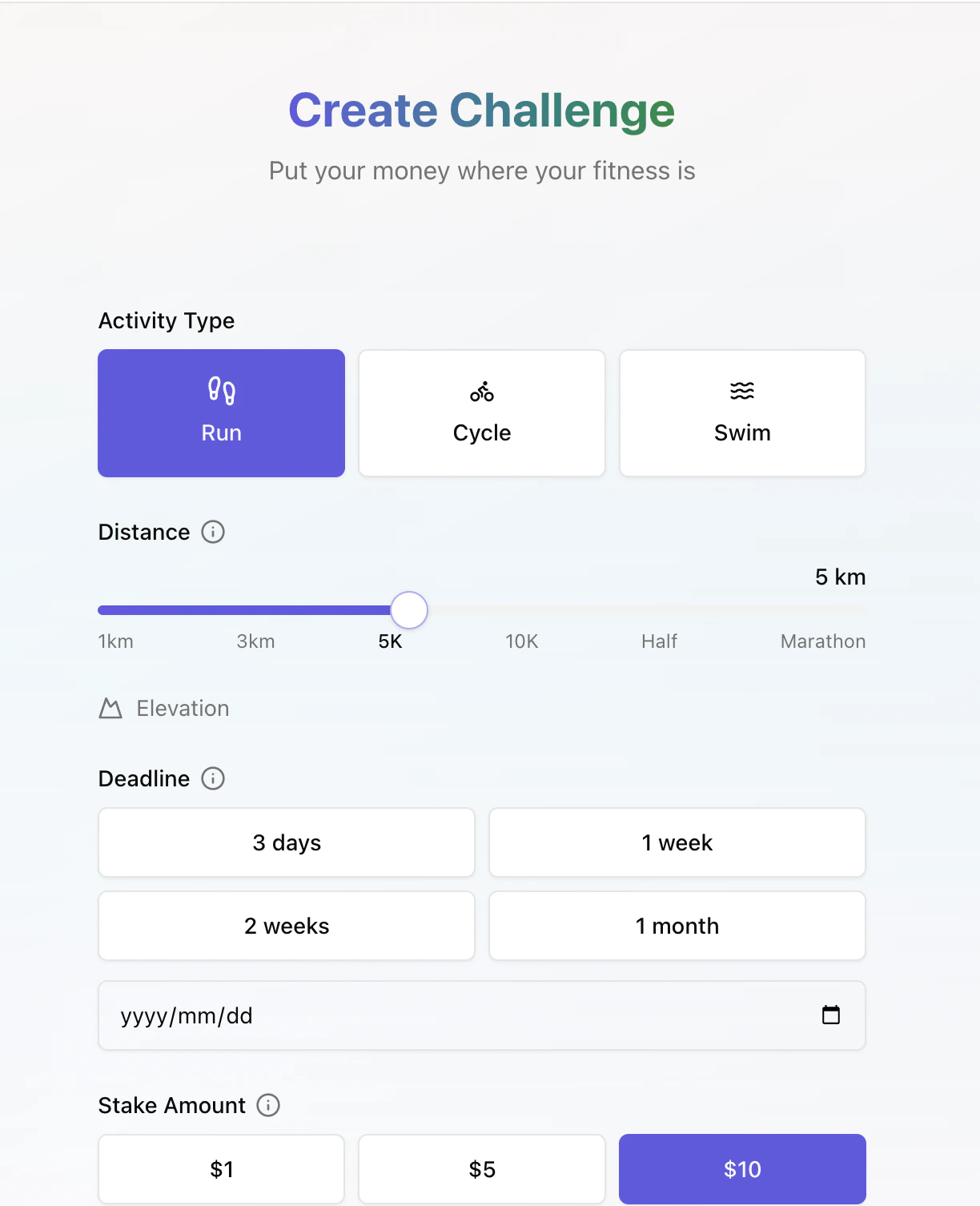
Task: Click the footprints icon on Run
Action: click(x=222, y=391)
